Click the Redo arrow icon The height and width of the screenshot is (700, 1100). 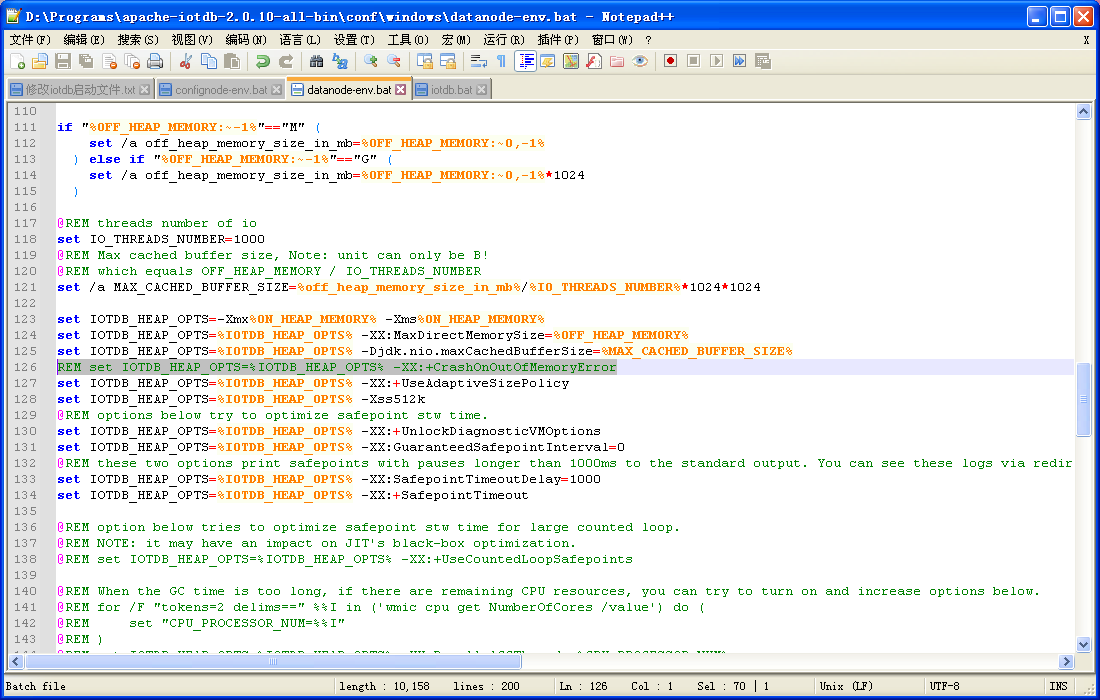coord(286,62)
